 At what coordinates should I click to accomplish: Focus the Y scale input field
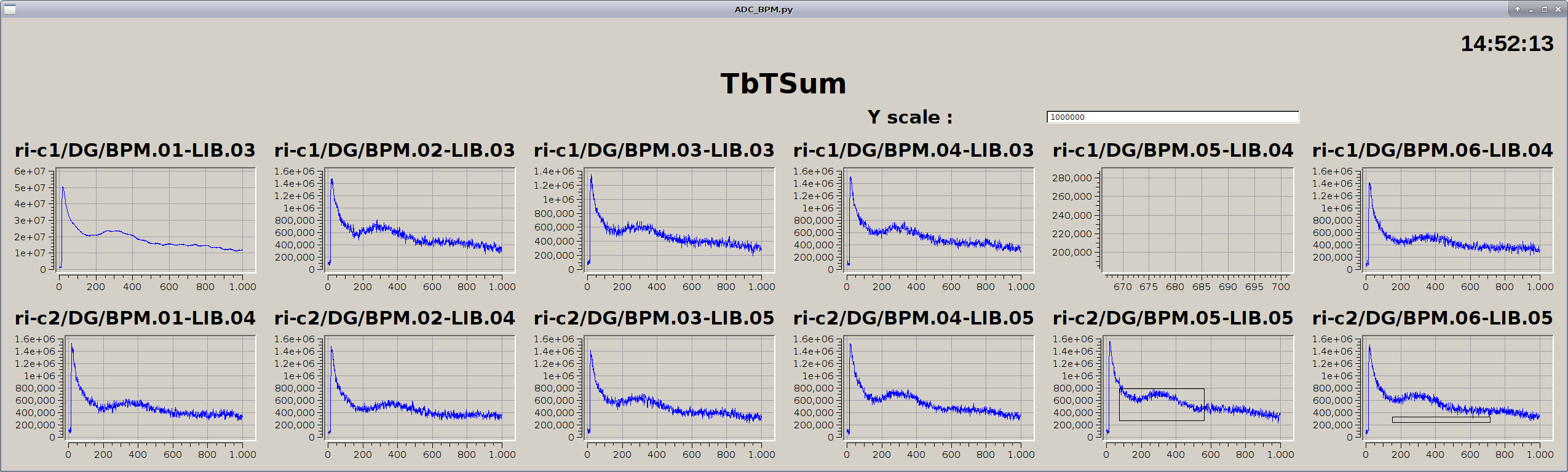1172,117
